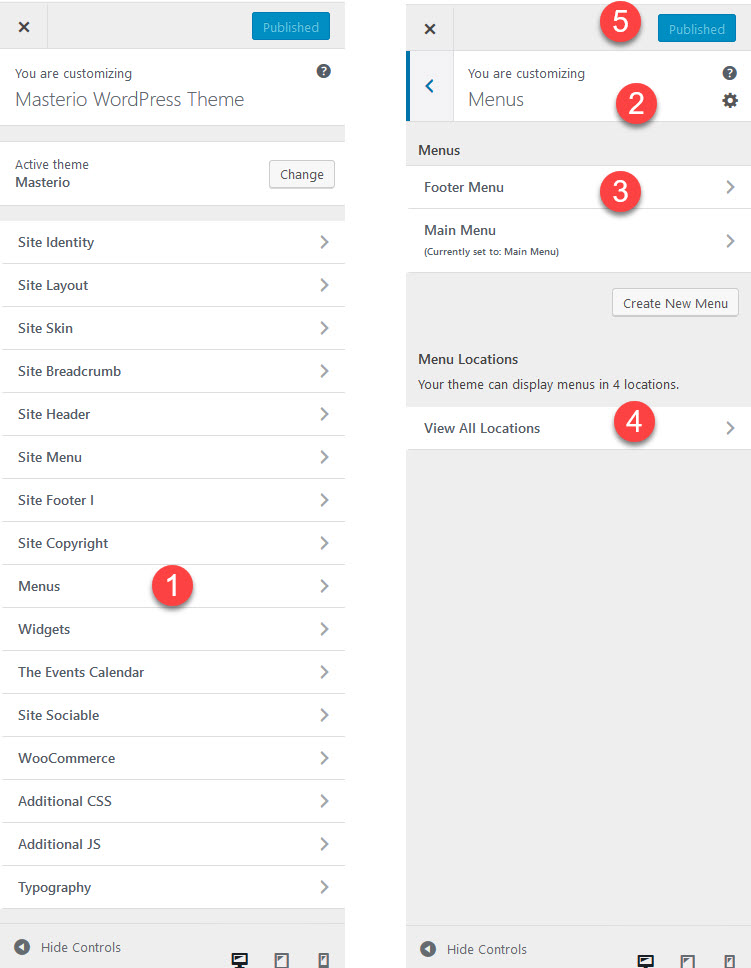Screen dimensions: 751x968
Task: Open Site Header section
Action: click(x=173, y=414)
